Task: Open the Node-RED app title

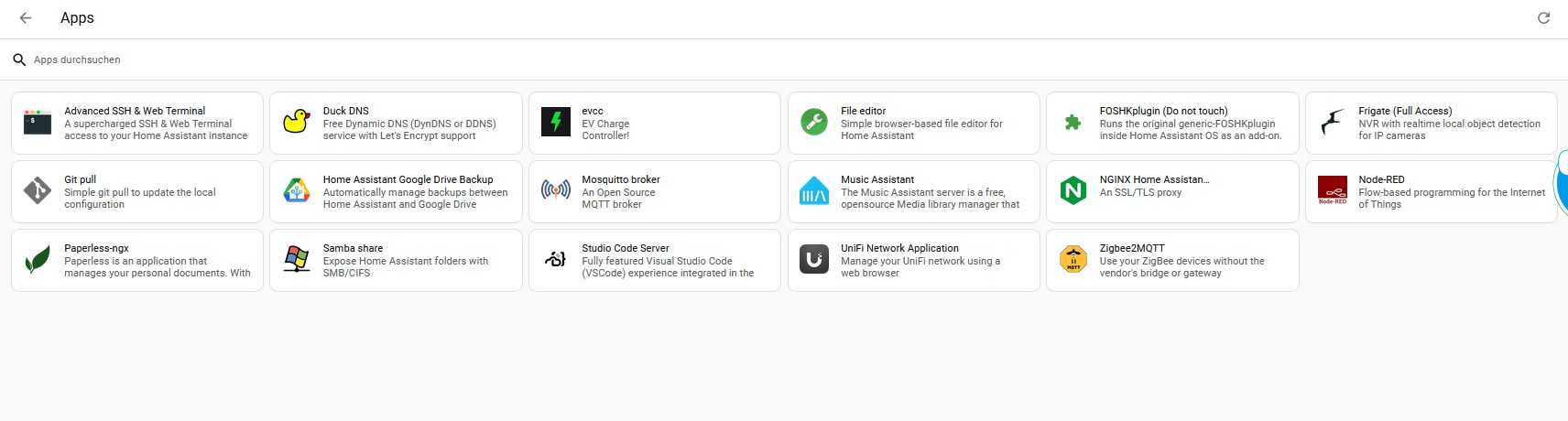Action: click(1380, 179)
